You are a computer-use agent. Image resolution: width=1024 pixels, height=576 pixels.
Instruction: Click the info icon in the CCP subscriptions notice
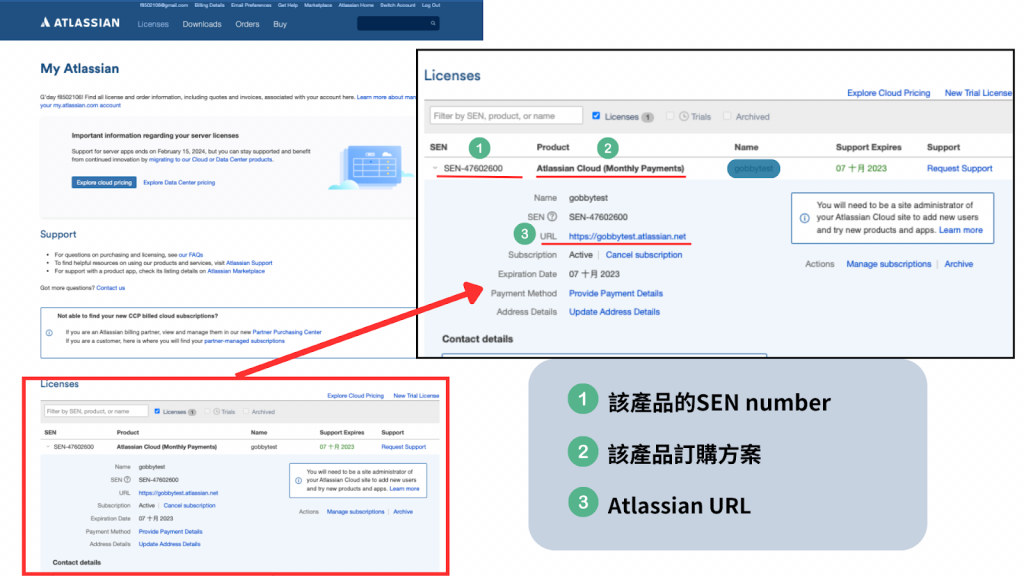pos(49,332)
